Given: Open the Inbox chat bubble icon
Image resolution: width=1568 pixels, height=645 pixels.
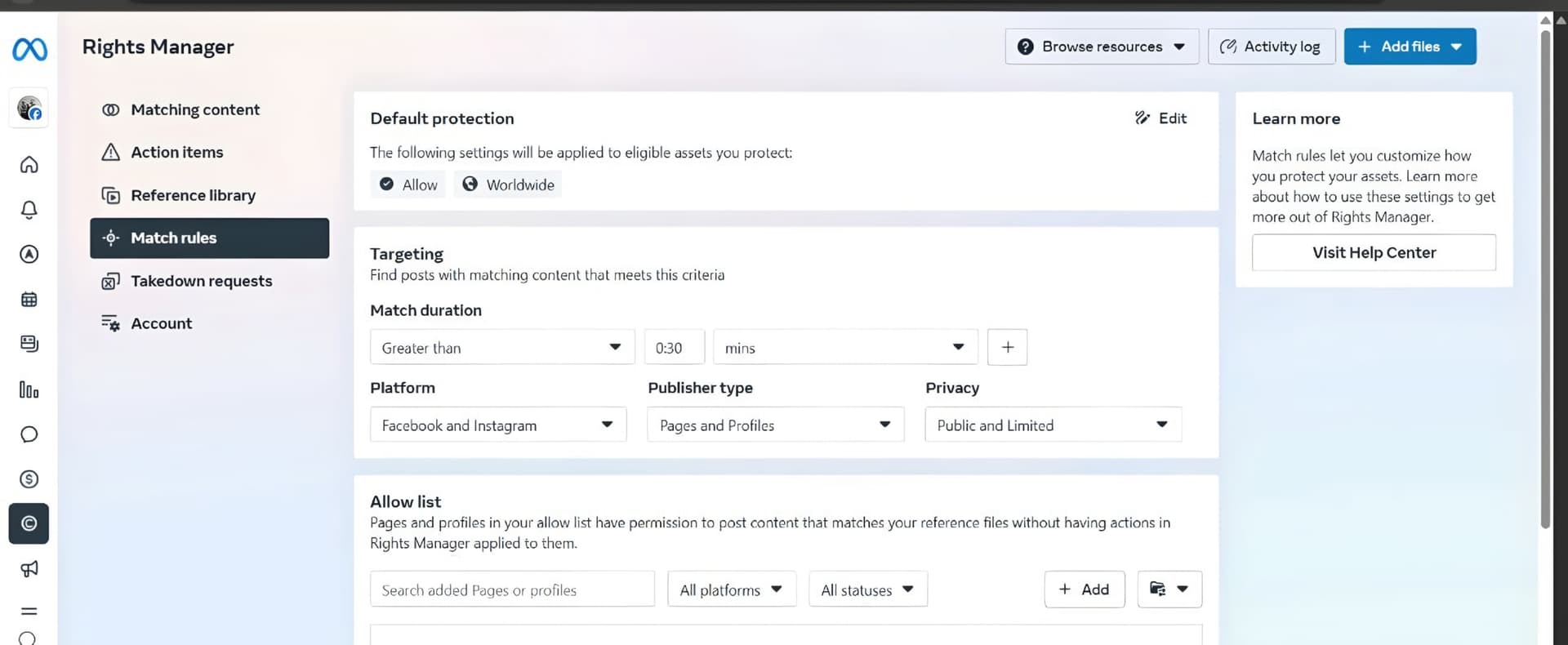Looking at the screenshot, I should (29, 434).
